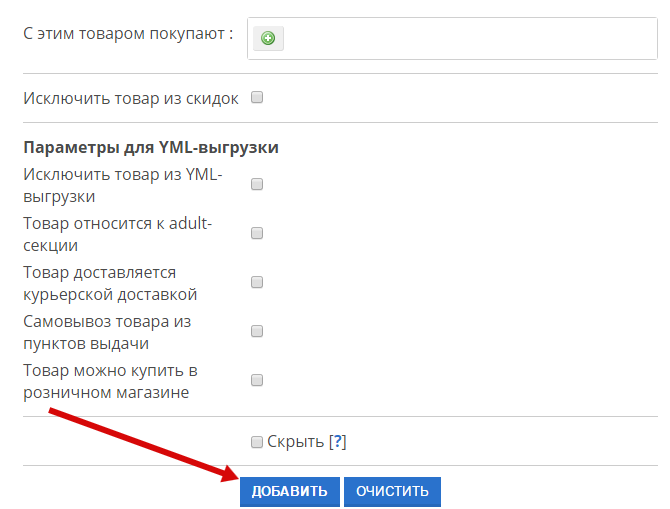Toggle the 'Скрыть' checkbox
The image size is (670, 509).
[x=257, y=442]
